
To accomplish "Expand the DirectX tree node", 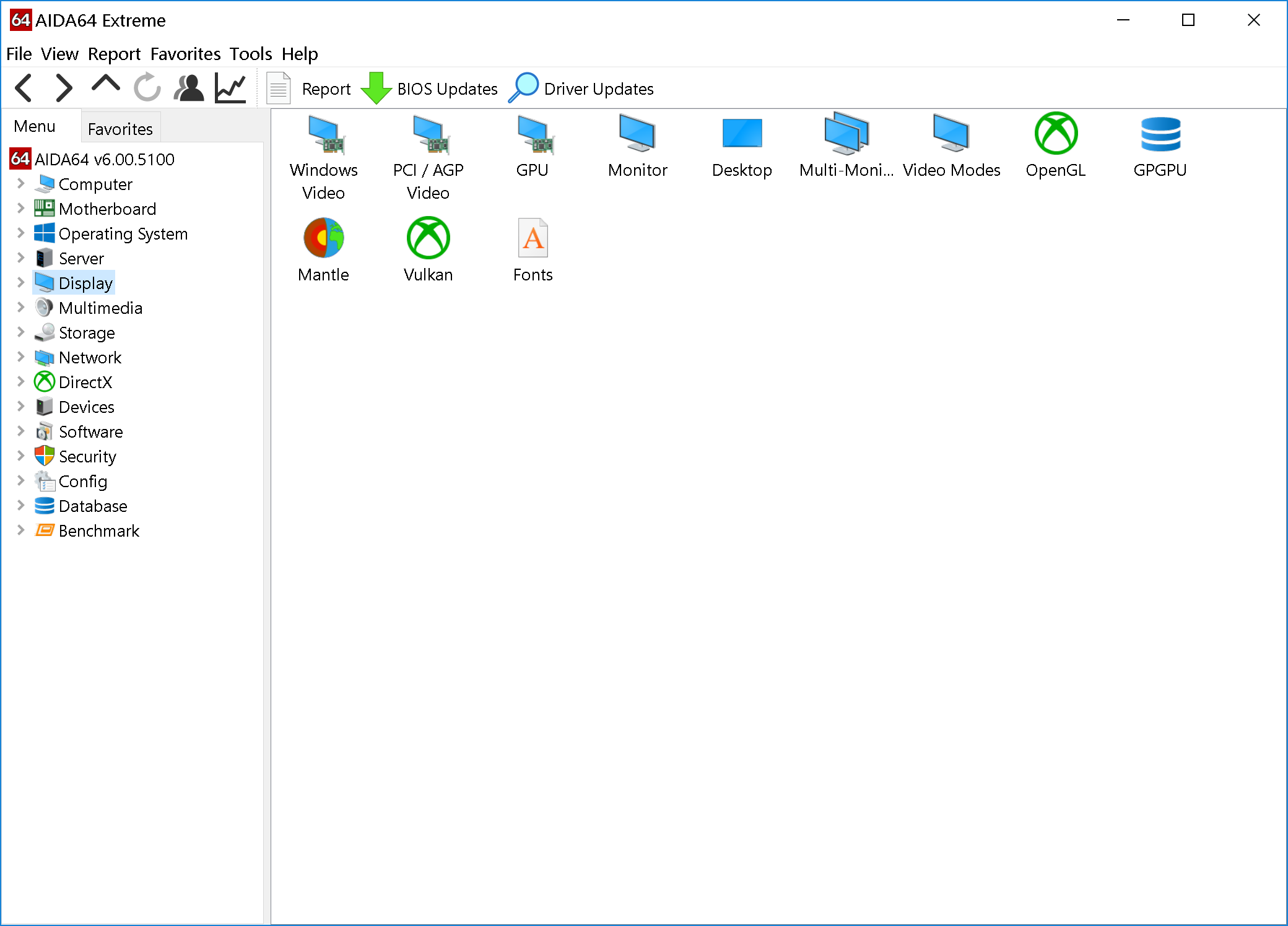I will click(21, 381).
